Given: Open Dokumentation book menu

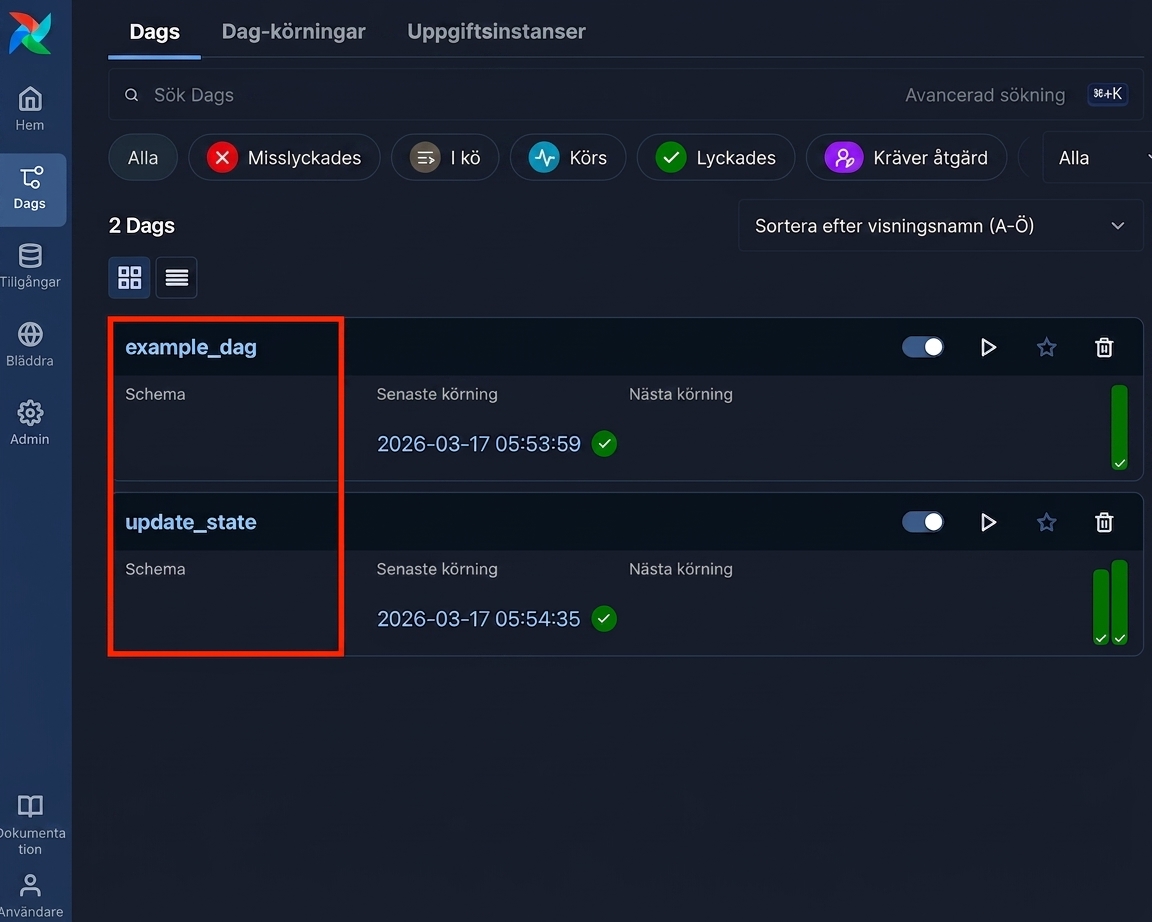Looking at the screenshot, I should [30, 824].
